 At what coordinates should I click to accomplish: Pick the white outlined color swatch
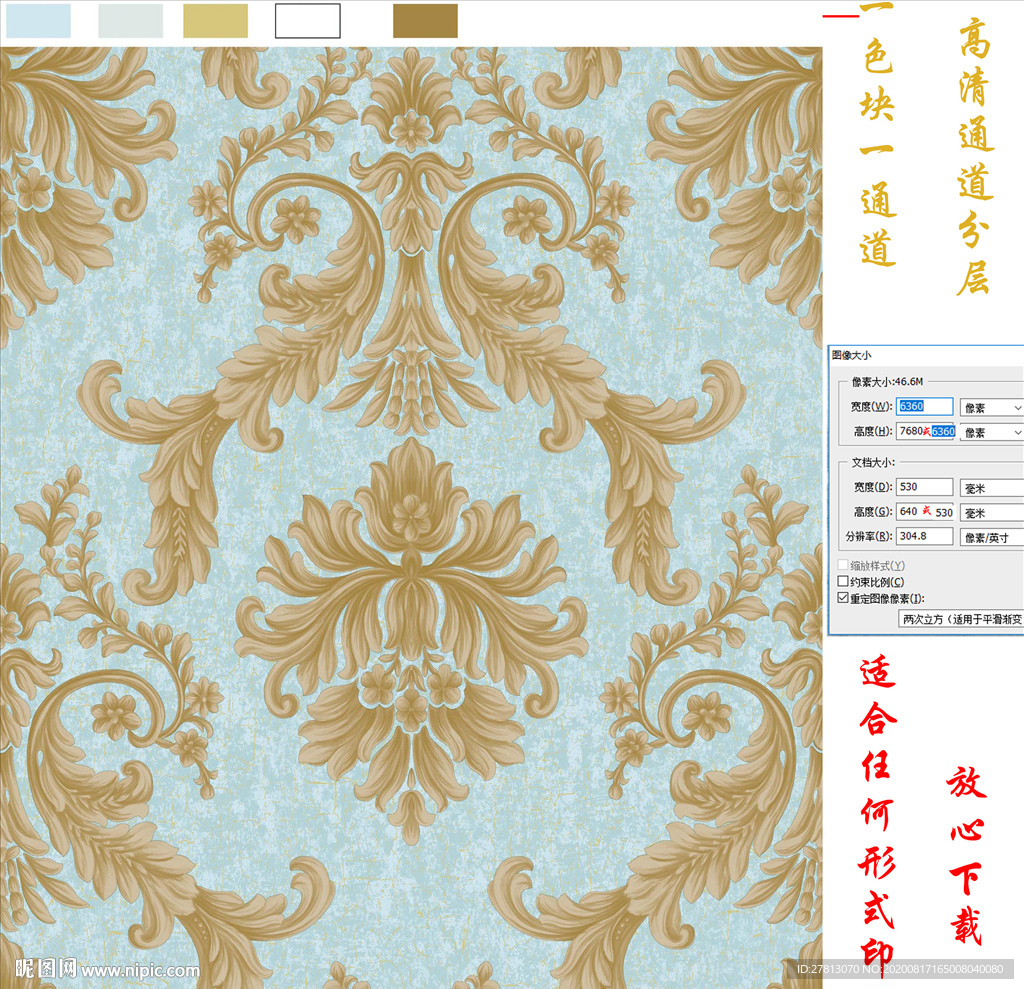point(308,21)
